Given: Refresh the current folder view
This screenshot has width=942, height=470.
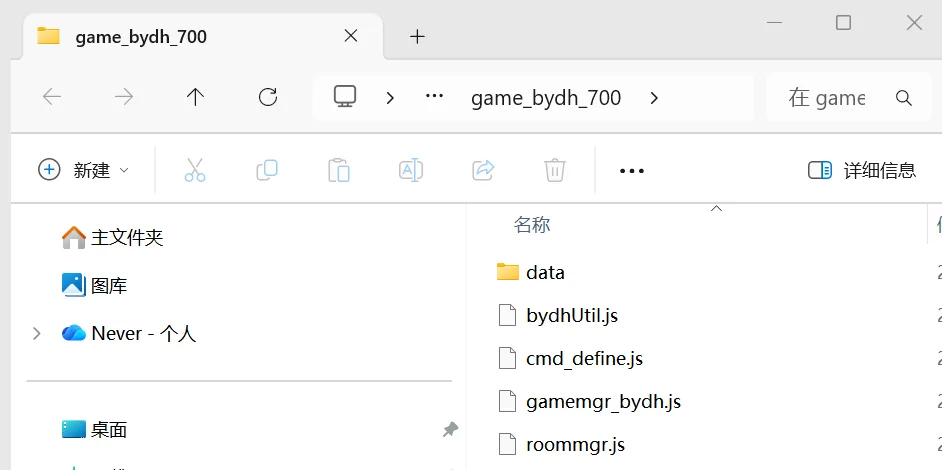Looking at the screenshot, I should 267,97.
